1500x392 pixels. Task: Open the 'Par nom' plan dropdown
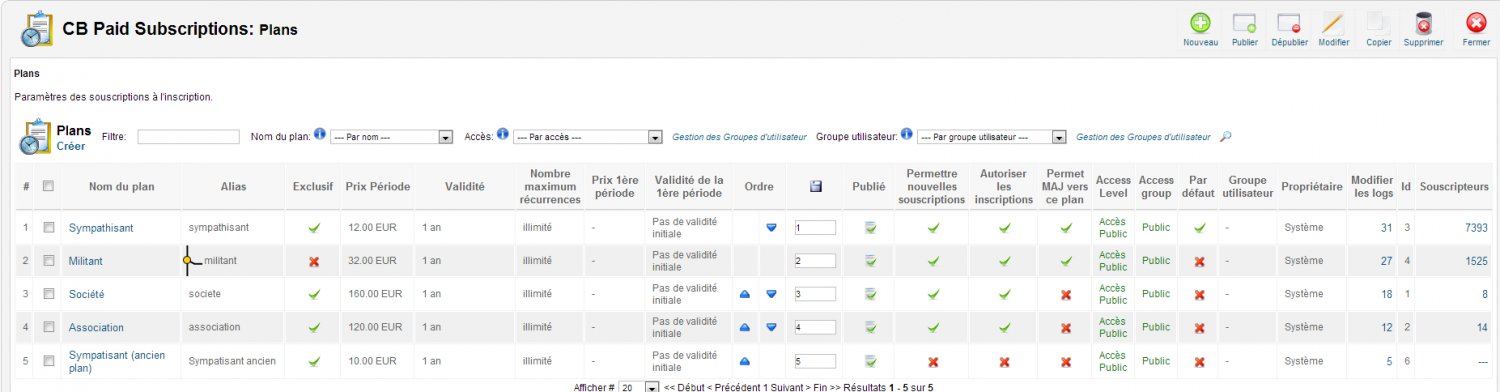[x=392, y=137]
